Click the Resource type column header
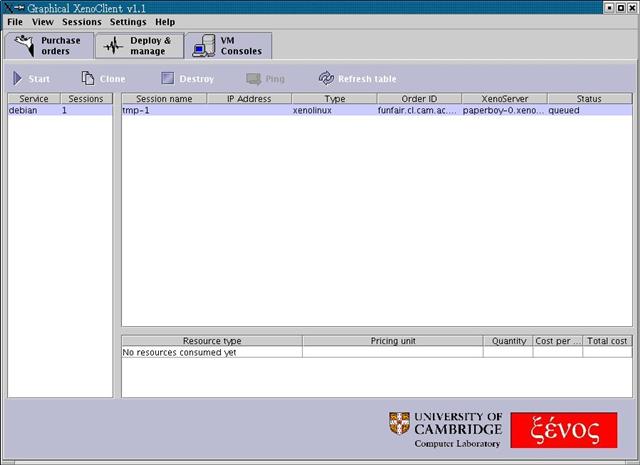 pyautogui.click(x=212, y=341)
